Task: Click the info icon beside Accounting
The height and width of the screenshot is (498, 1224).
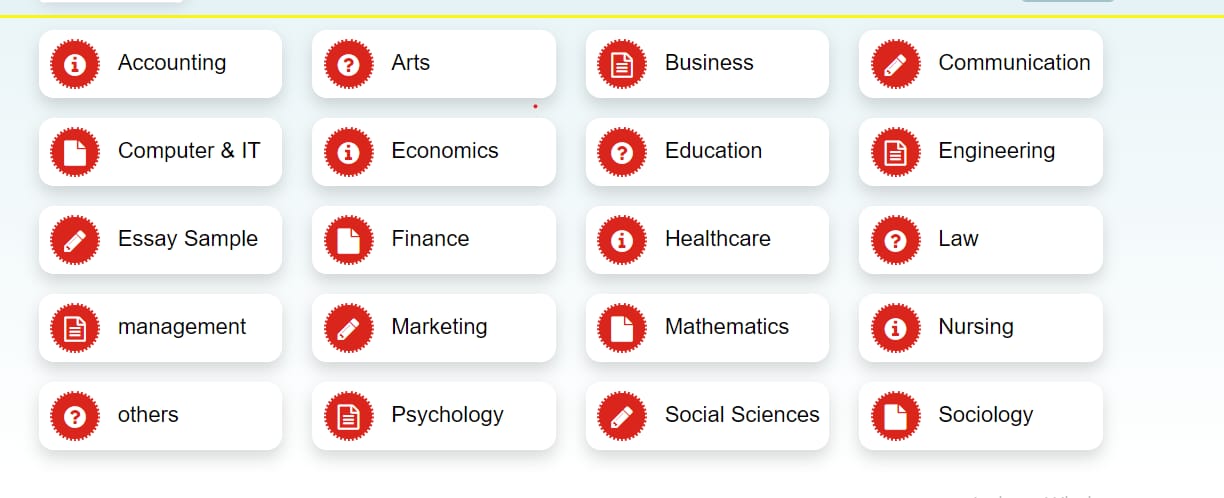Action: [x=75, y=64]
